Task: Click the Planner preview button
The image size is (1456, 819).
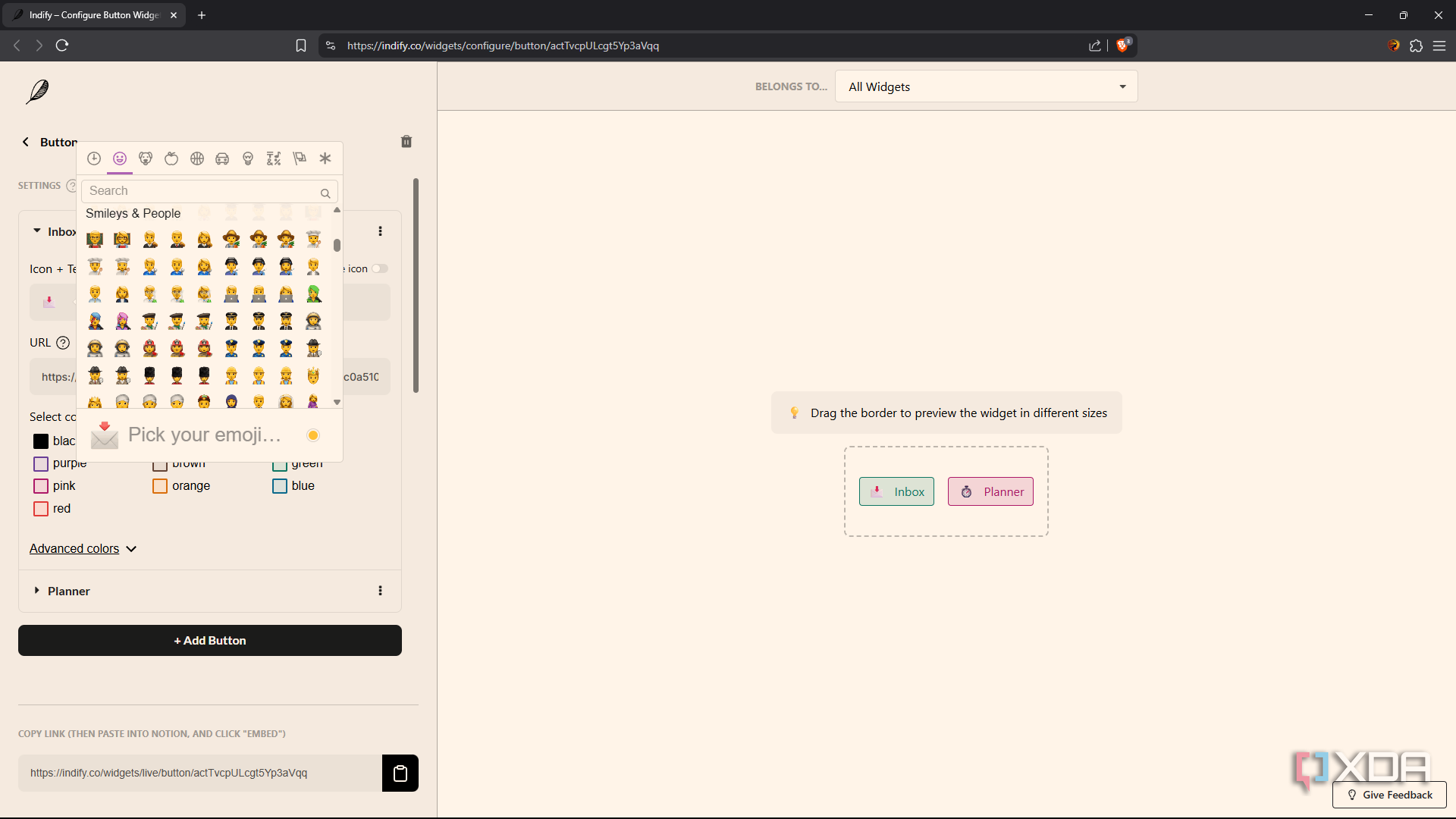Action: coord(990,491)
